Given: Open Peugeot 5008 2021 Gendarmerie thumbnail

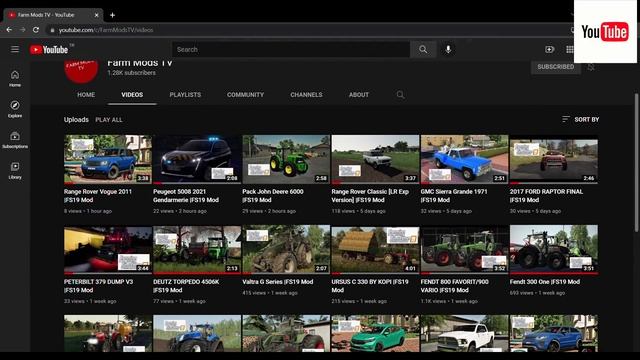Looking at the screenshot, I should [197, 159].
